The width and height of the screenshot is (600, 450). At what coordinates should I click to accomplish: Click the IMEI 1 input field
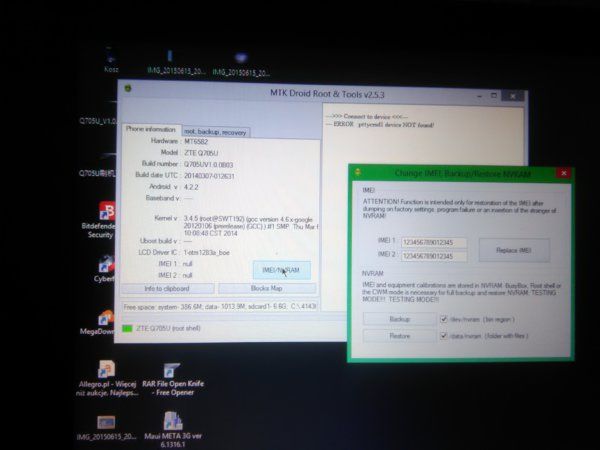434,242
